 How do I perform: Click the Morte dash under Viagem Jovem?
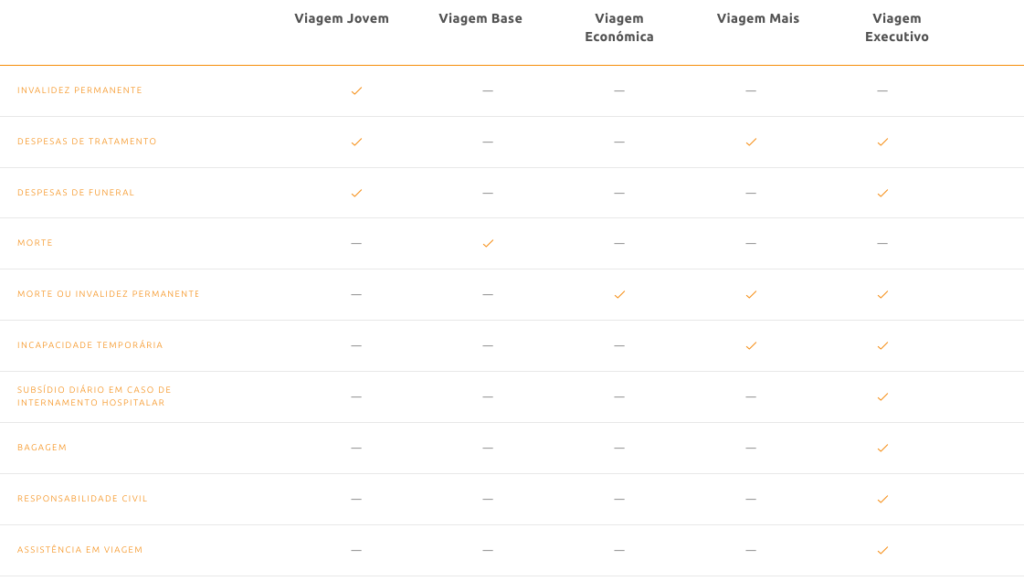pos(356,243)
